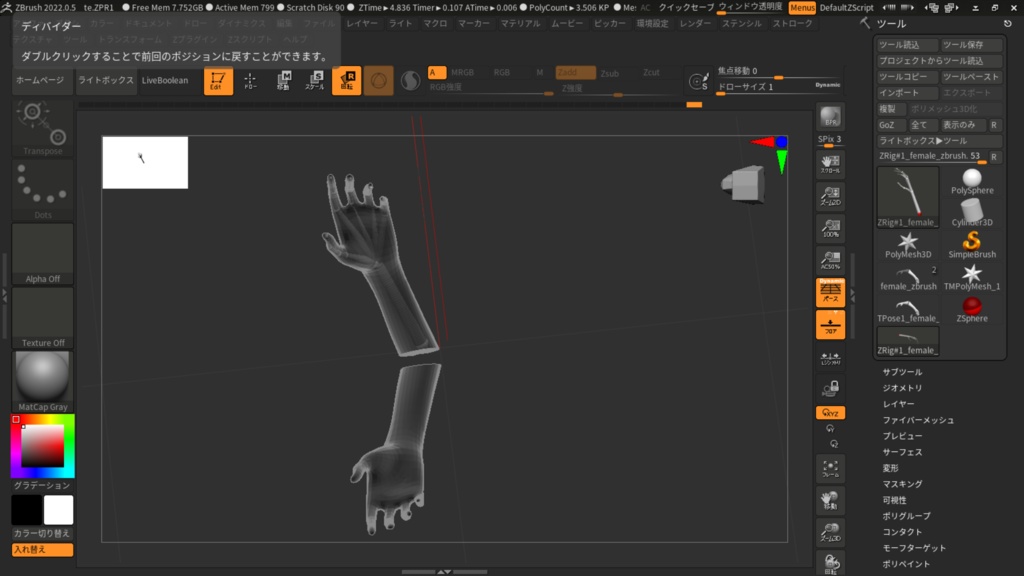Screen dimensions: 1024x576
Task: Adjust the Draw Size (ドローサイズ) slider
Action: [778, 88]
